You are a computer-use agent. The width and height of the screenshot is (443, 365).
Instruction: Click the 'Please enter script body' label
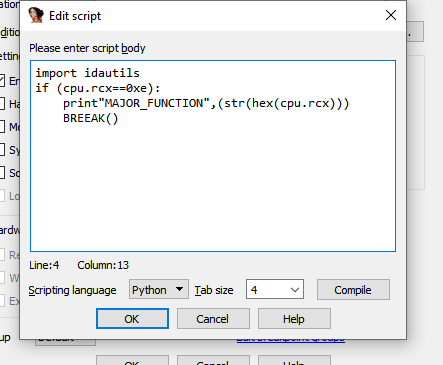tap(87, 48)
